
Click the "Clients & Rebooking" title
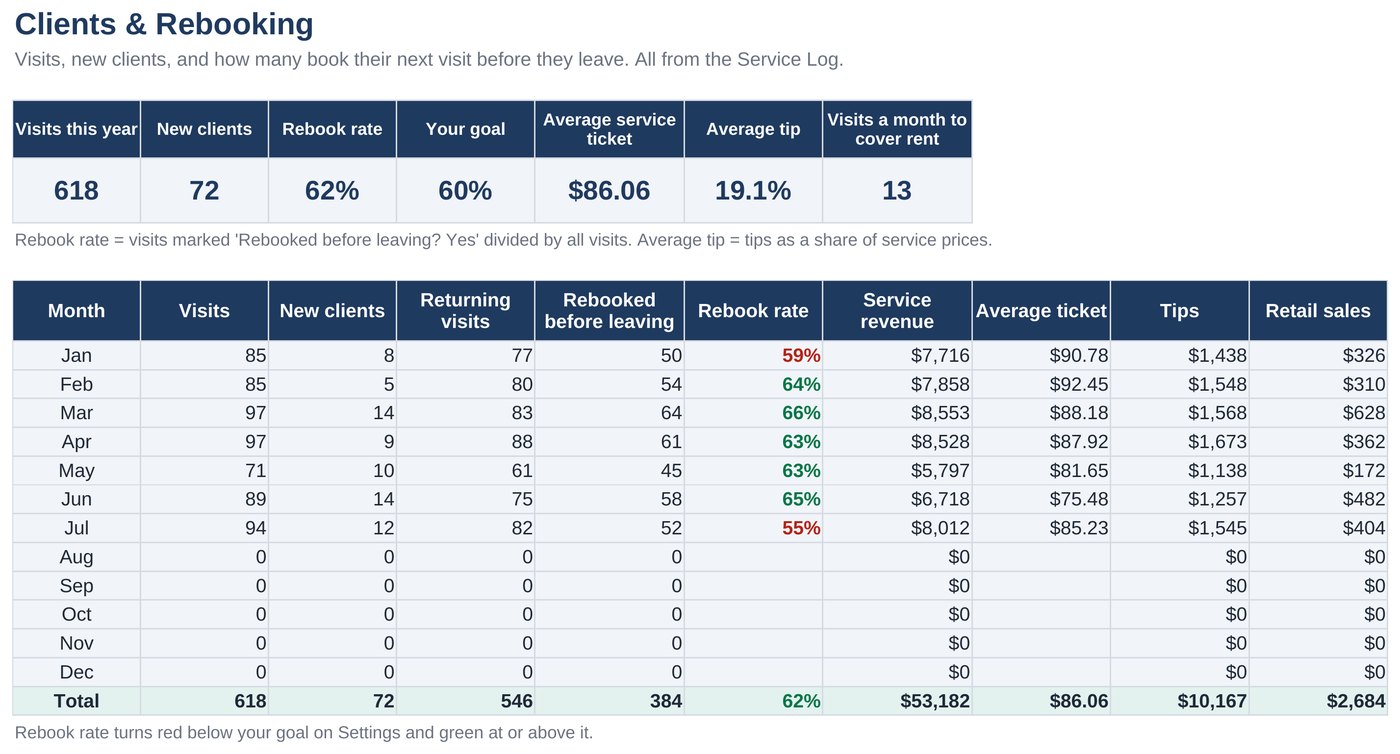click(164, 24)
